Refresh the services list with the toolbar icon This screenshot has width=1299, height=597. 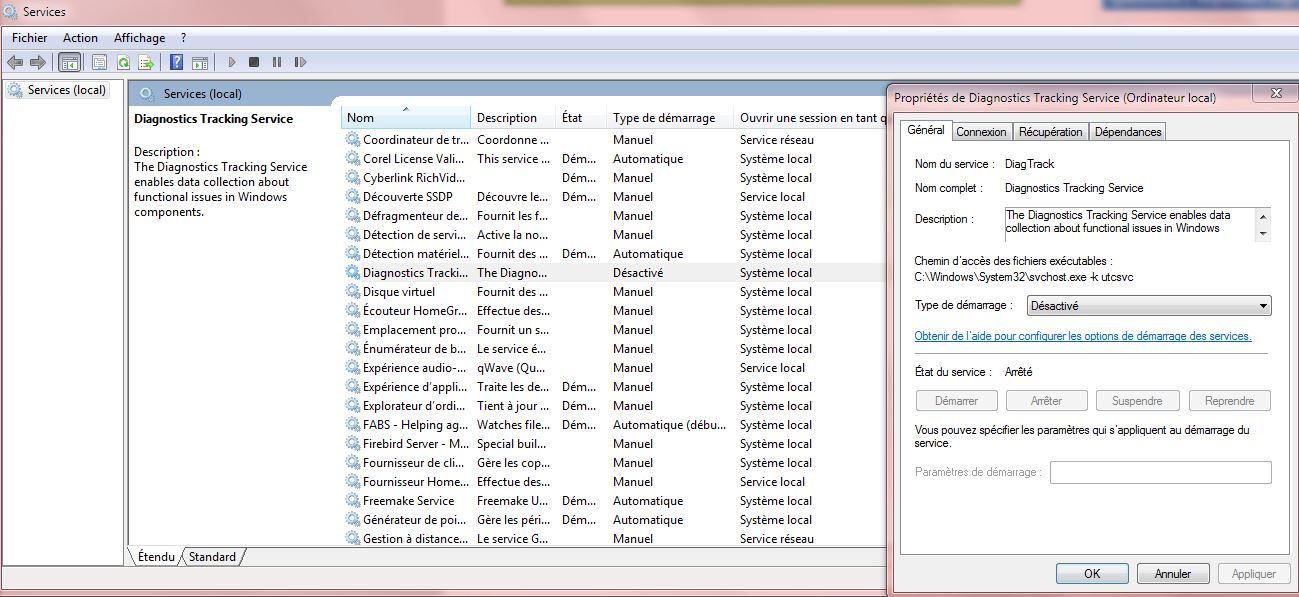123,62
